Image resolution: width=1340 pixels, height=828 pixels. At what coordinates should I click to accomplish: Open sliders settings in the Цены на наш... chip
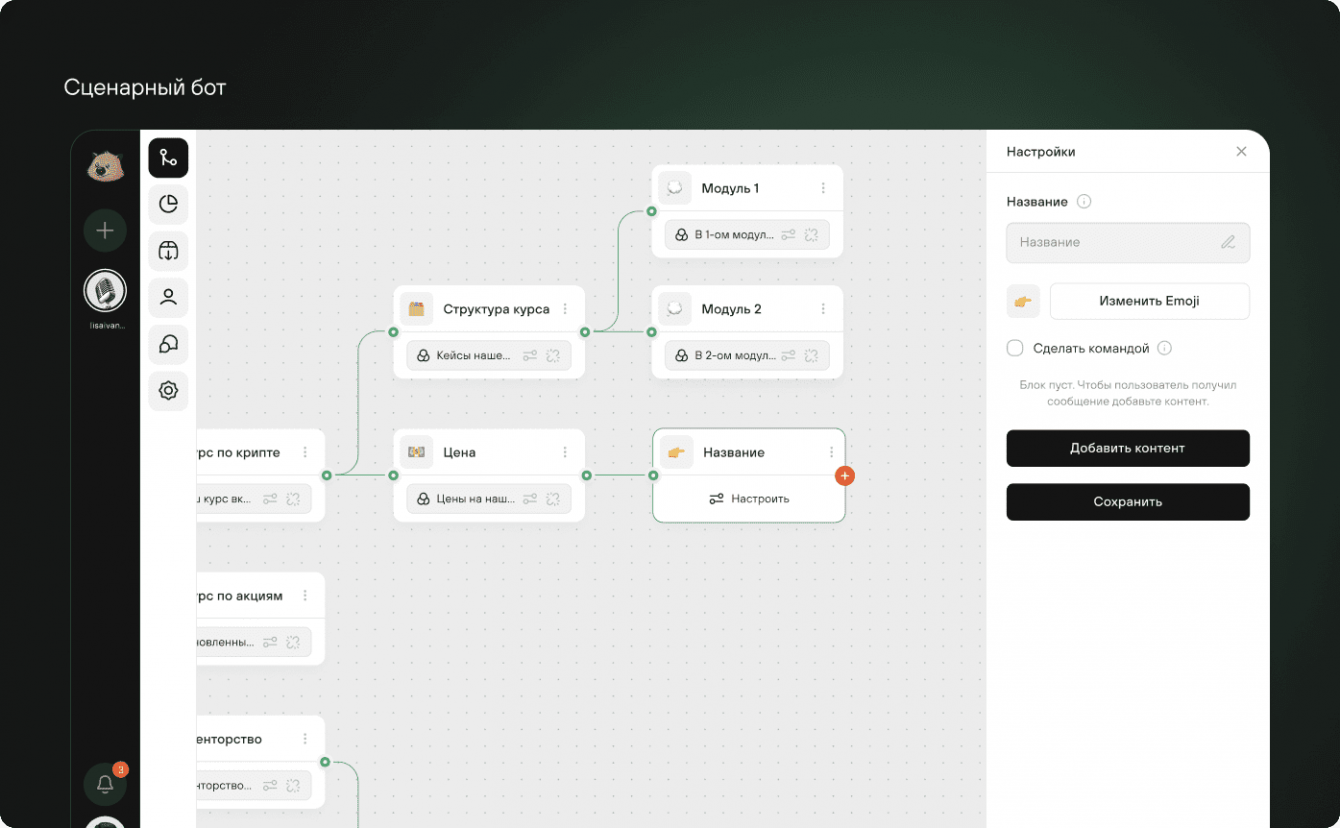pyautogui.click(x=530, y=498)
